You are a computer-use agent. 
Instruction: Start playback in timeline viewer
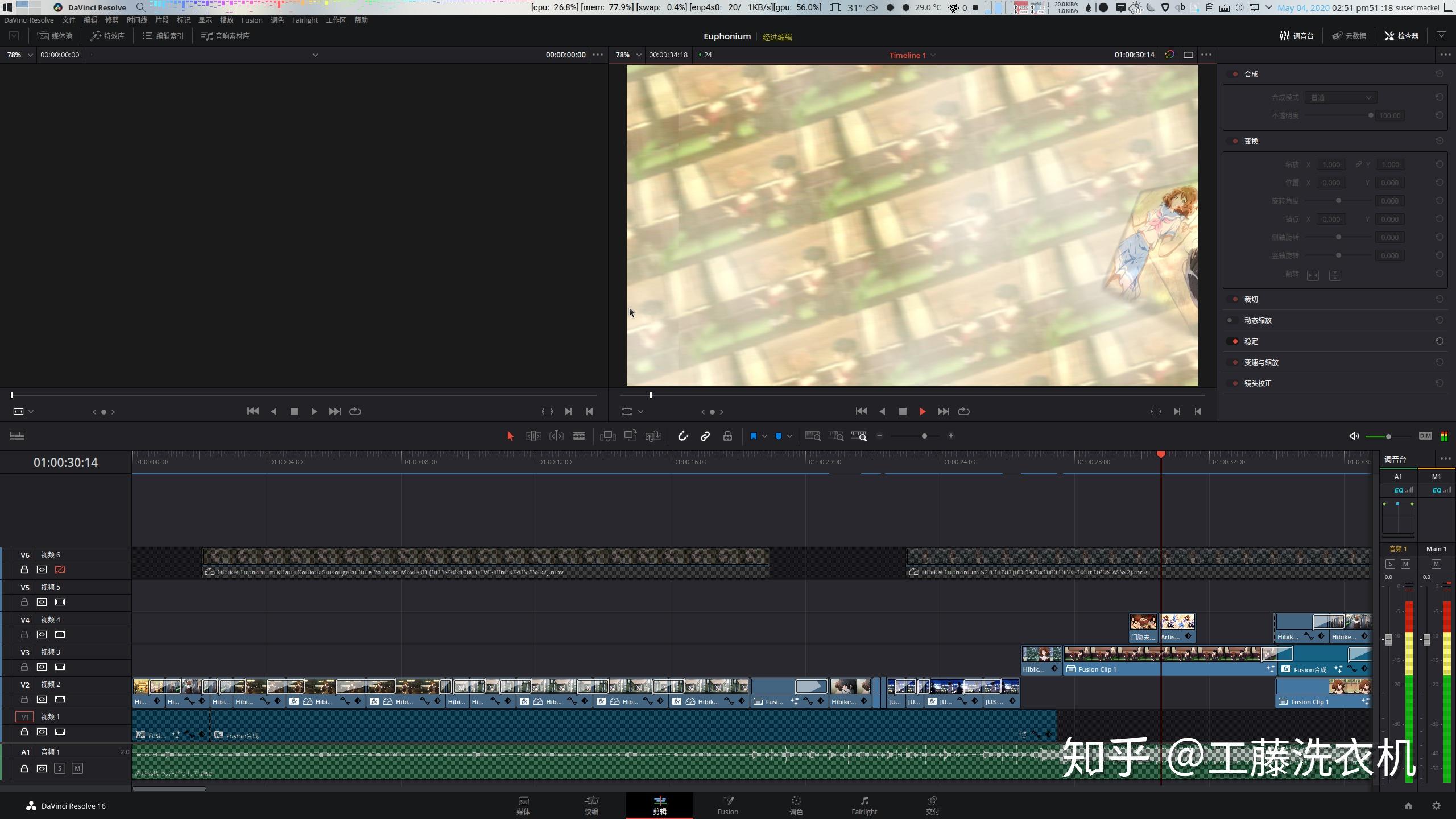point(923,411)
